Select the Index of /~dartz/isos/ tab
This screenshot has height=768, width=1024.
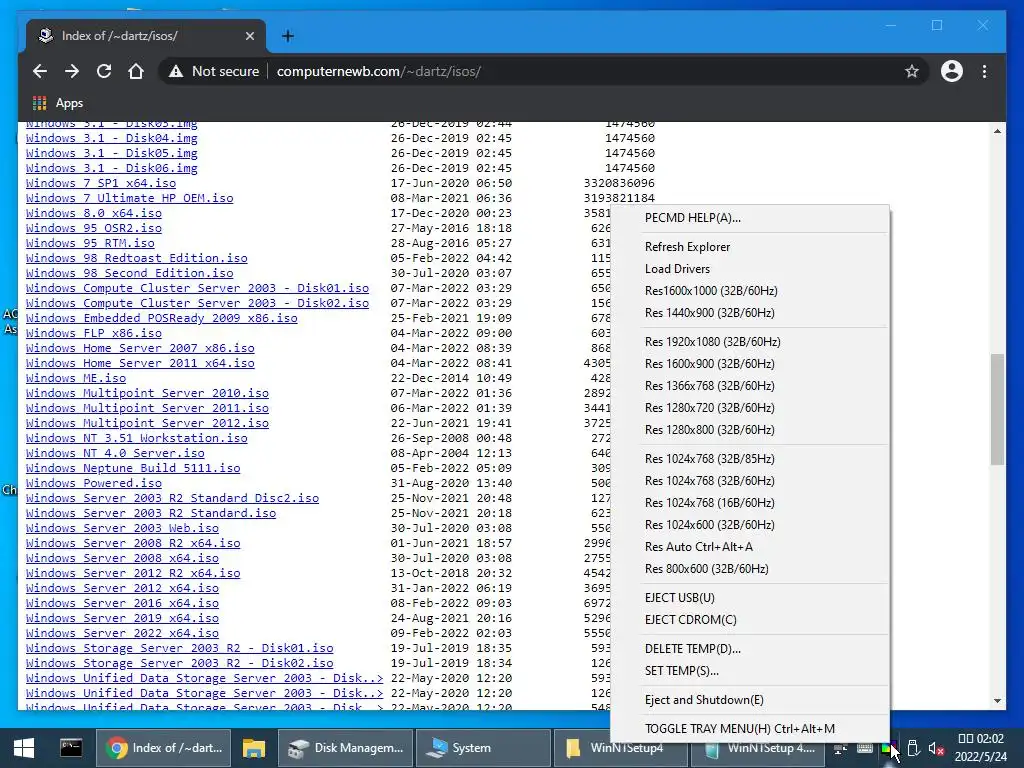tap(146, 36)
